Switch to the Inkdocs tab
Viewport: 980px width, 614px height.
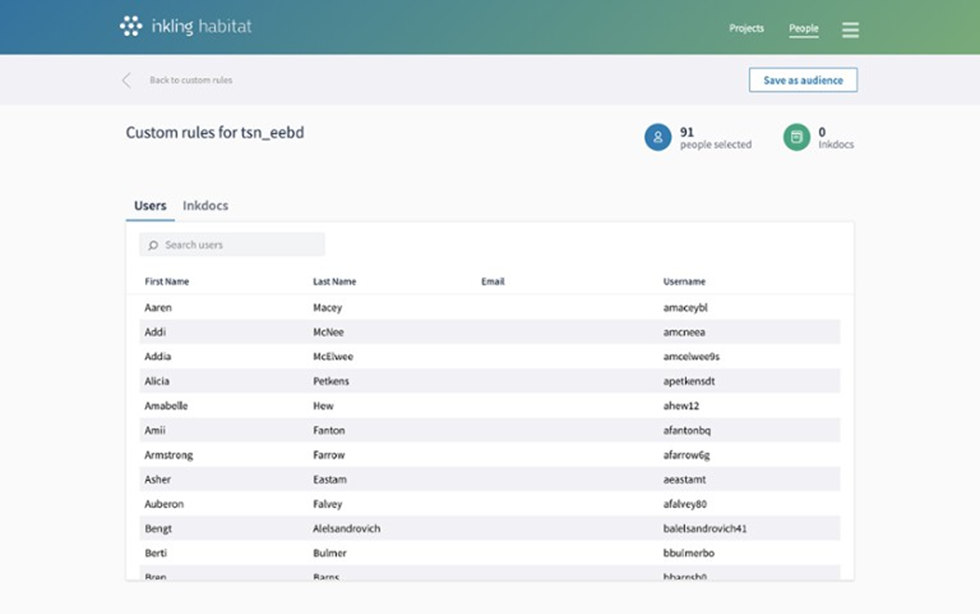pyautogui.click(x=205, y=206)
